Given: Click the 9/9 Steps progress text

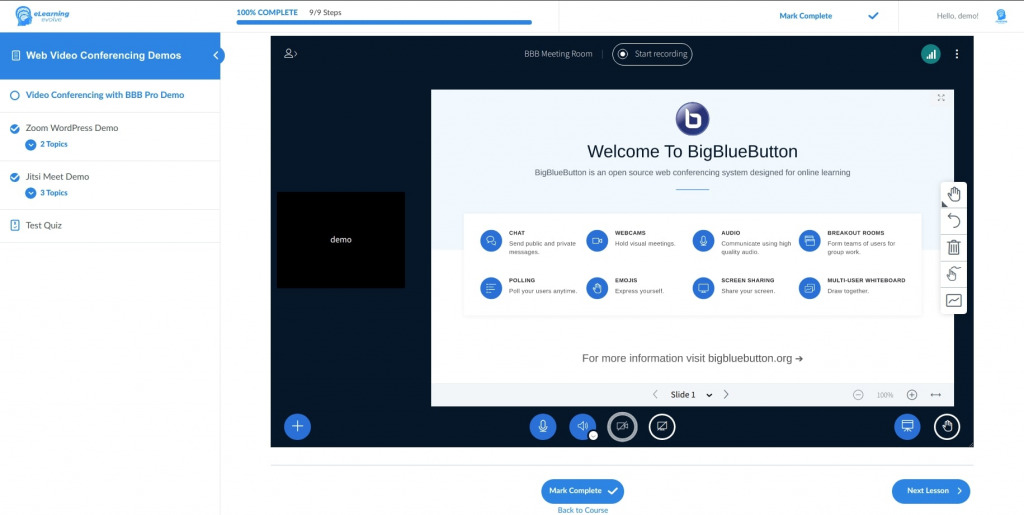Looking at the screenshot, I should [x=325, y=12].
